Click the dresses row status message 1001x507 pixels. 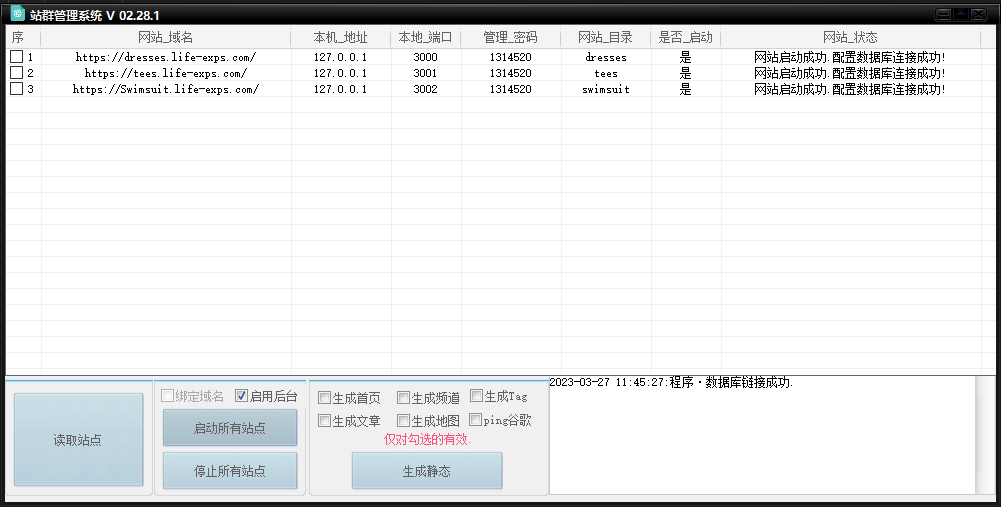850,57
